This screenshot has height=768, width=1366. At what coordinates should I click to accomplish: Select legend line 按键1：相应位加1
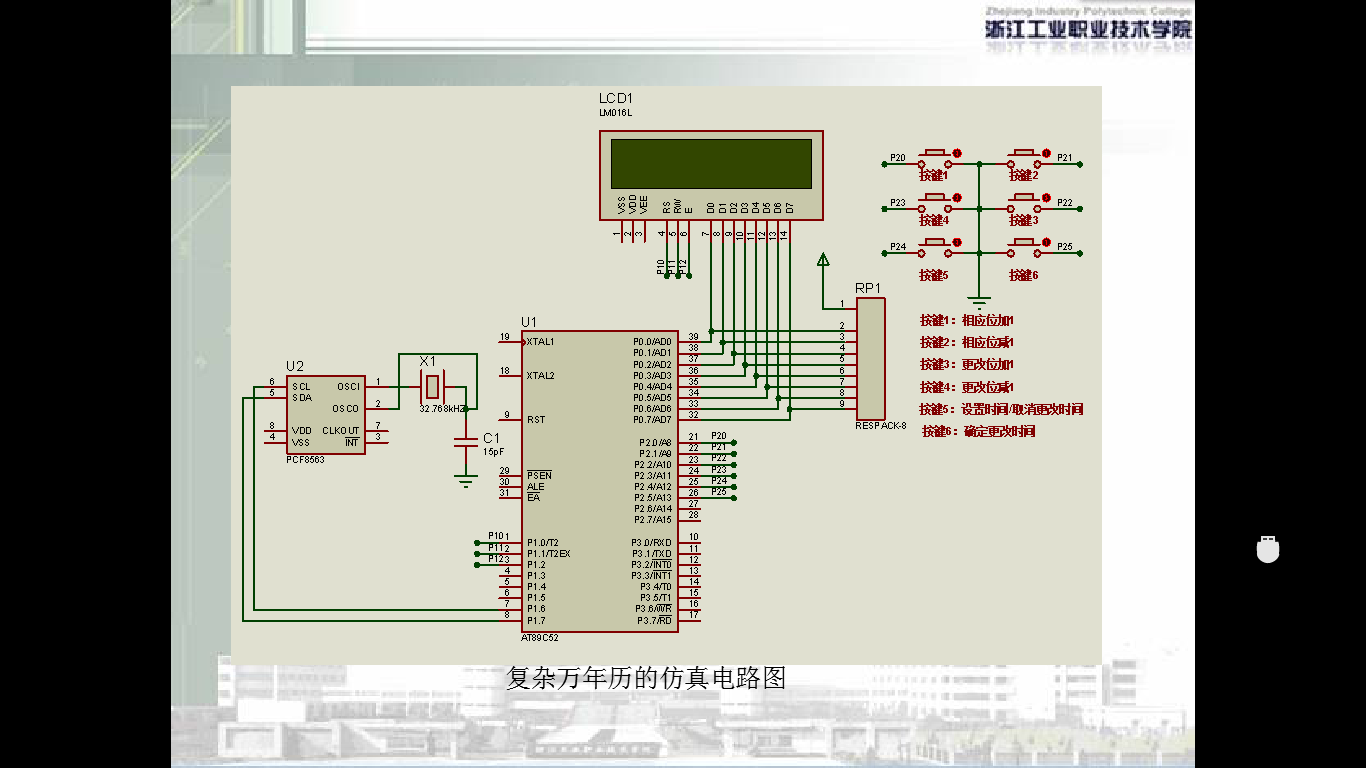click(967, 321)
